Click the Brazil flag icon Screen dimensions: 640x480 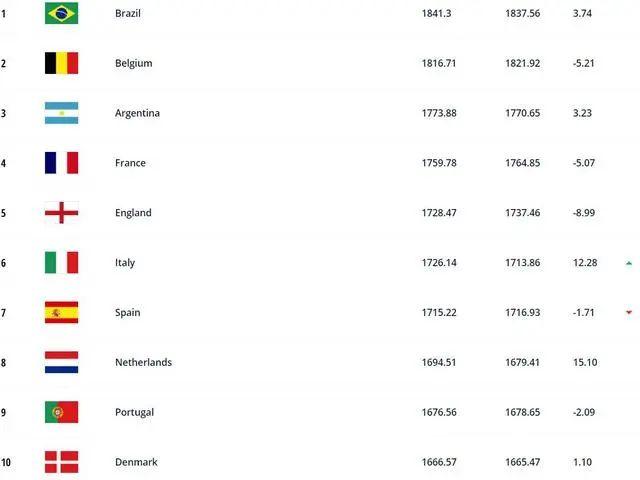coord(61,13)
